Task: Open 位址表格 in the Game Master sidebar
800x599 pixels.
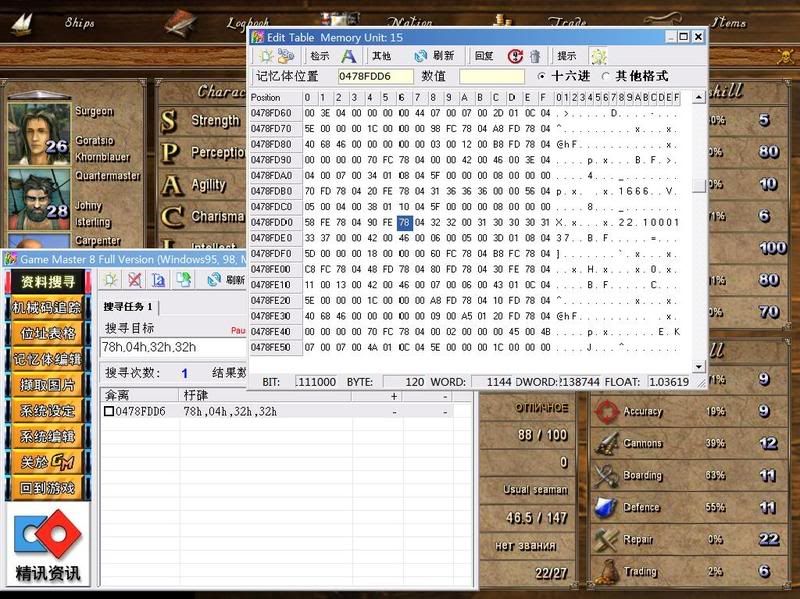Action: coord(47,333)
